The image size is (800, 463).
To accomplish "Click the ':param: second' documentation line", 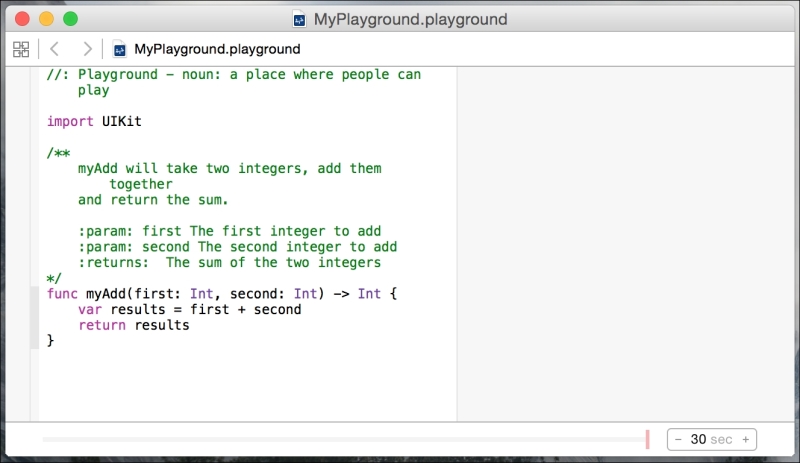I will pos(237,247).
